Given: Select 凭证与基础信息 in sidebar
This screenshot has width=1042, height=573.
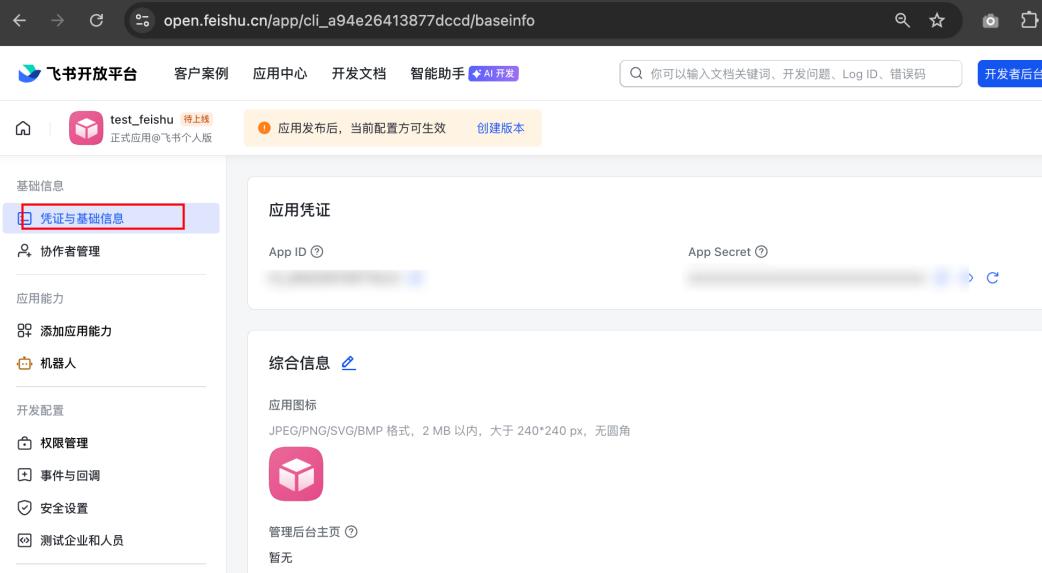Looking at the screenshot, I should click(x=111, y=218).
